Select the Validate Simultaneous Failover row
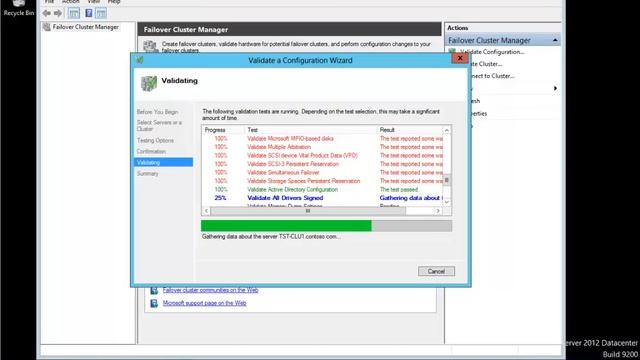Screen dimensions: 640x360 click(322, 173)
